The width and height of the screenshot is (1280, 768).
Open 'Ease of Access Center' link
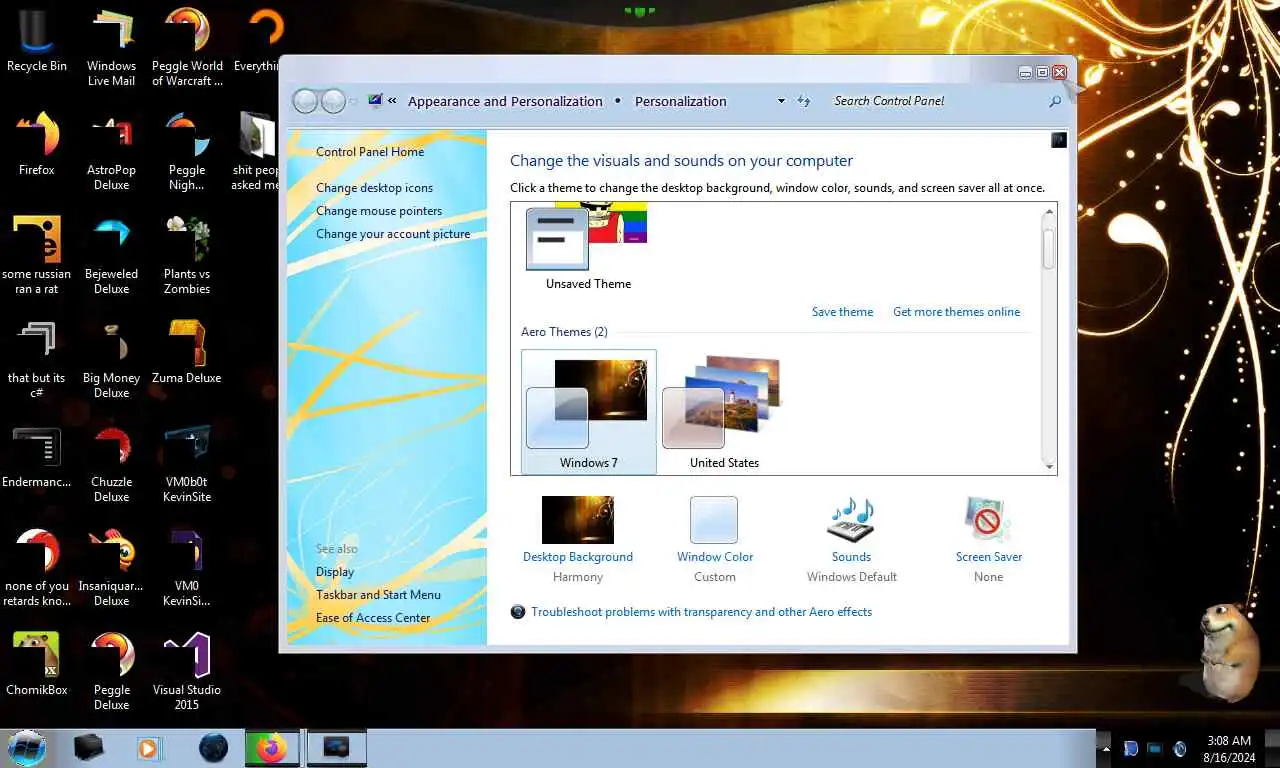point(373,618)
